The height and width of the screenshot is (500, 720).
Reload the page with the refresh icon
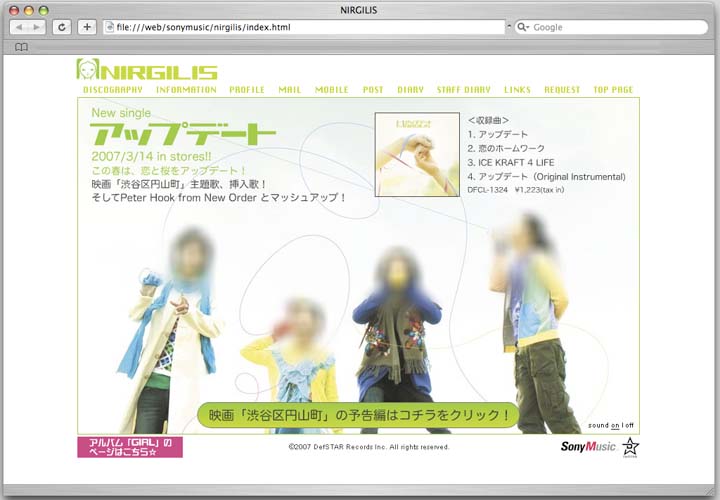coord(62,27)
